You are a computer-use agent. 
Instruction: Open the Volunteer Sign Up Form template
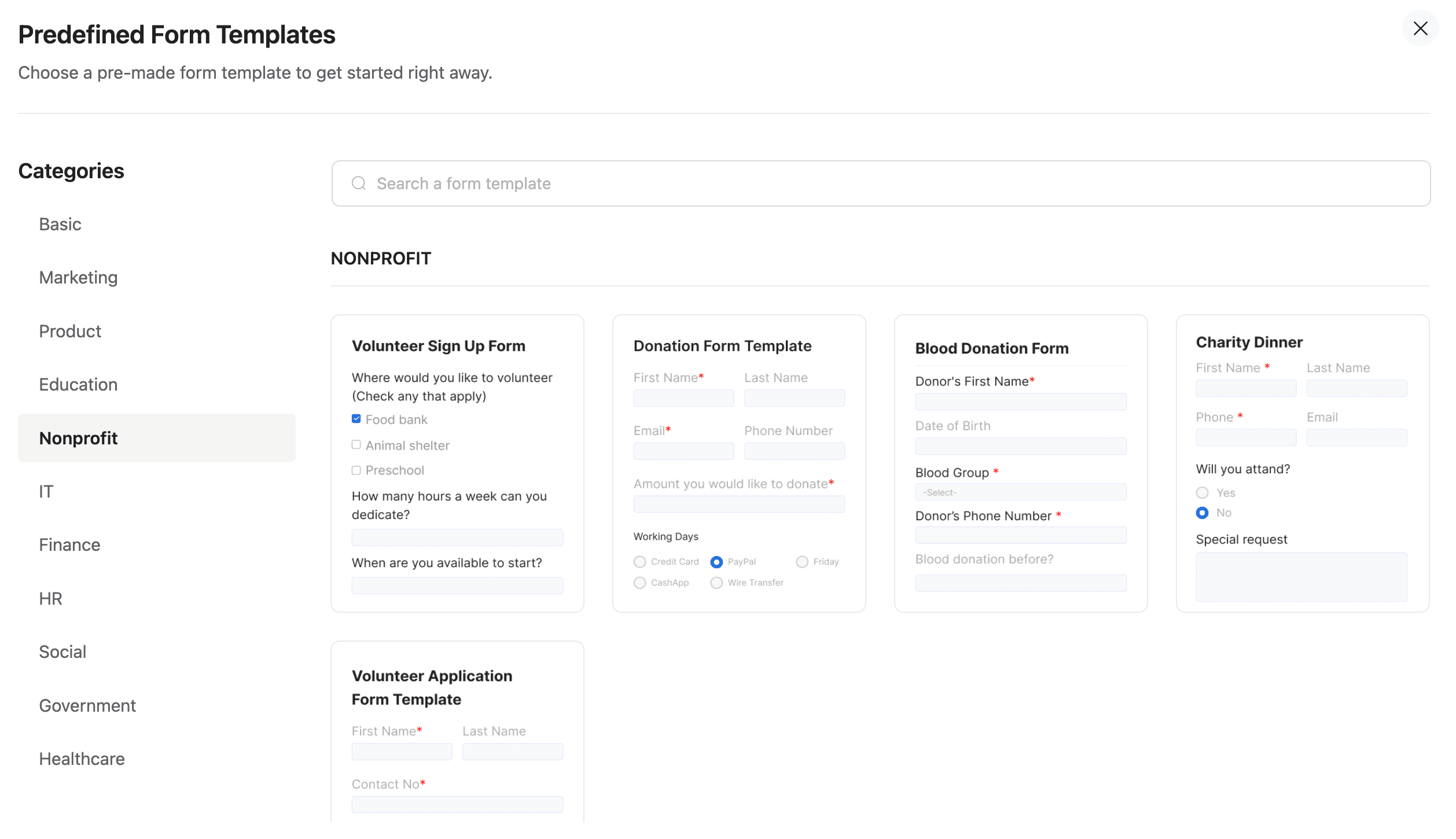click(457, 463)
